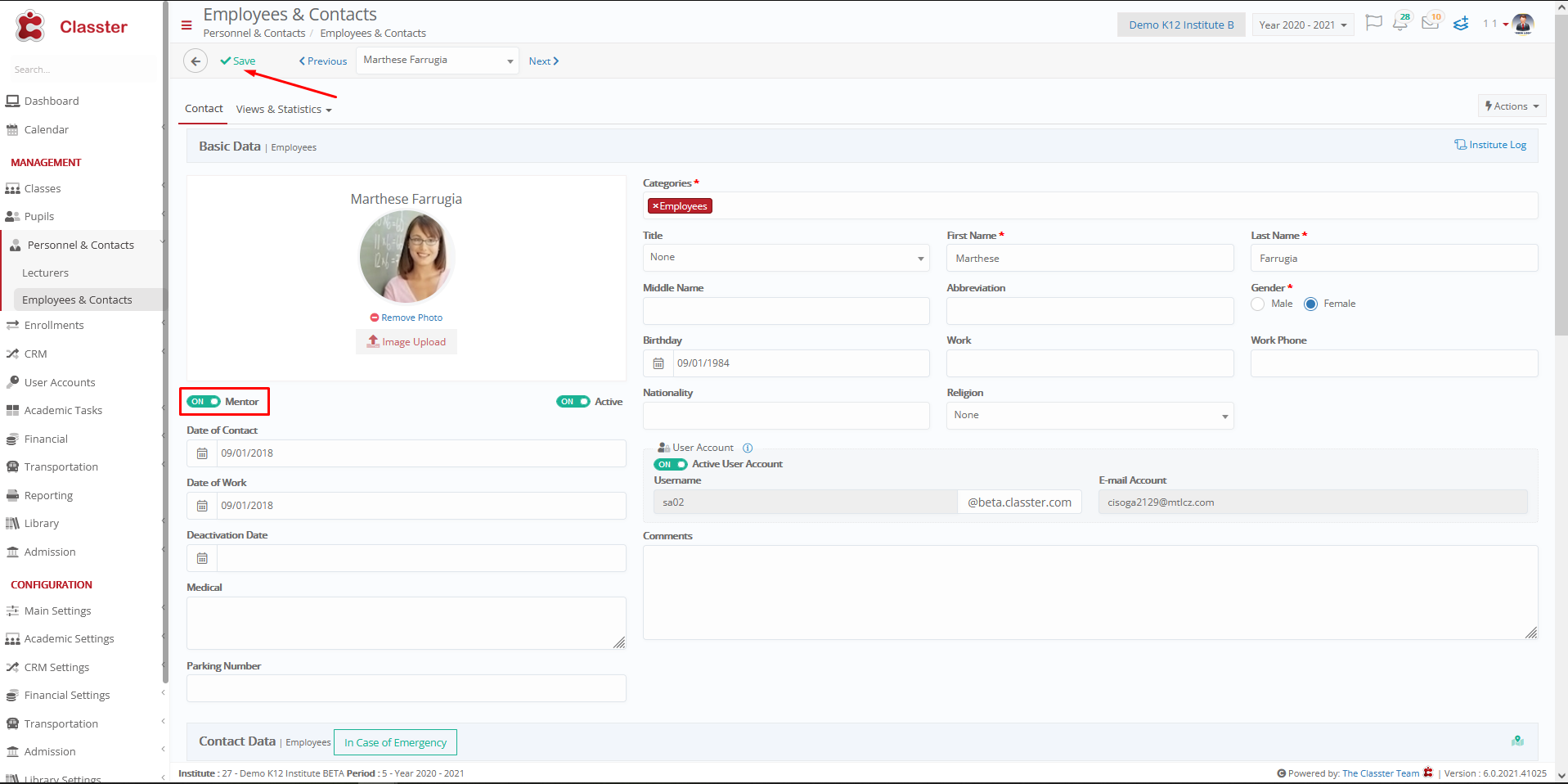Open Pupils in sidebar

(39, 217)
